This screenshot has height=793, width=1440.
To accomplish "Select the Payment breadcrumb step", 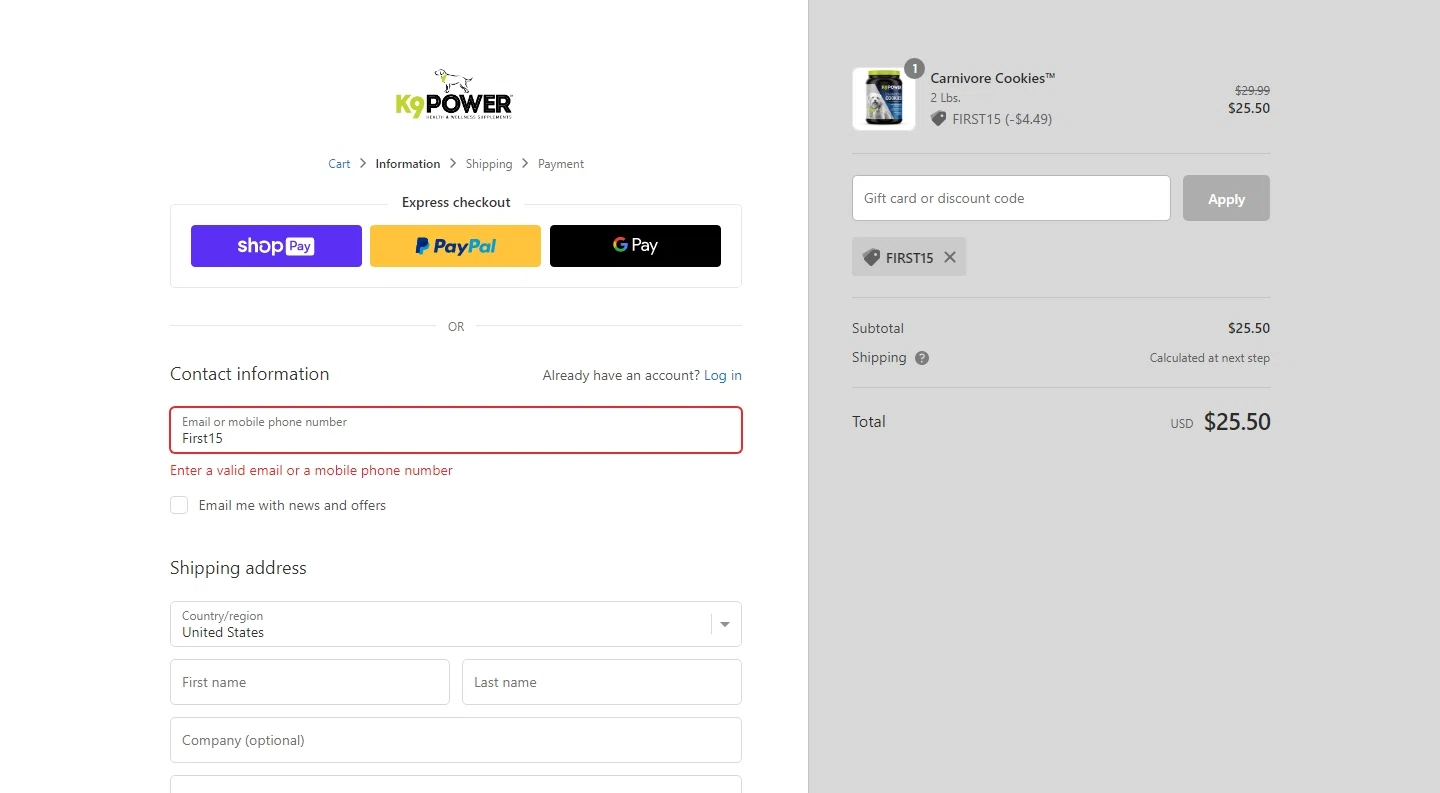I will click(561, 164).
